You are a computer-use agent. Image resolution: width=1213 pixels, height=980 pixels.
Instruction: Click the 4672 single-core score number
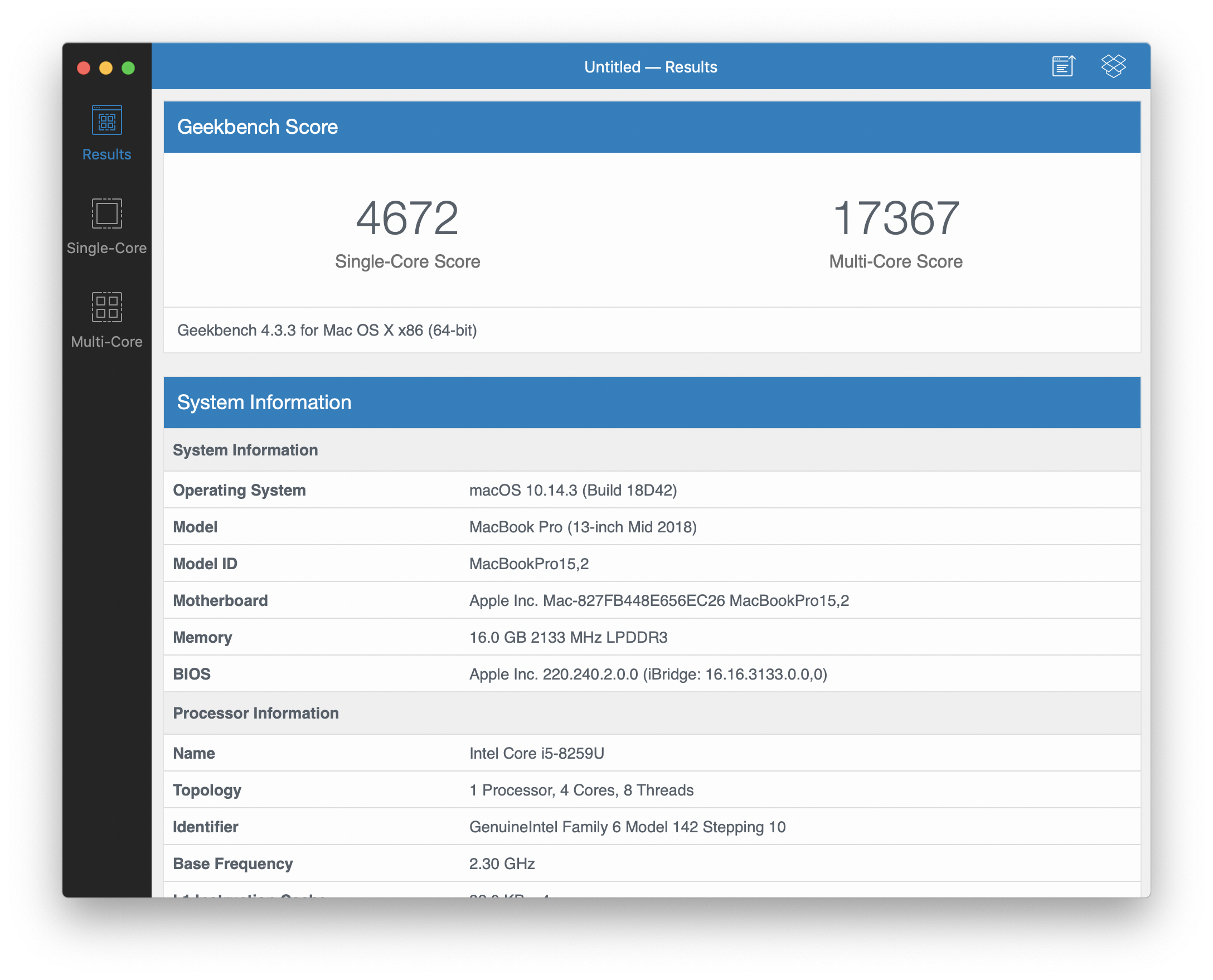(x=407, y=219)
